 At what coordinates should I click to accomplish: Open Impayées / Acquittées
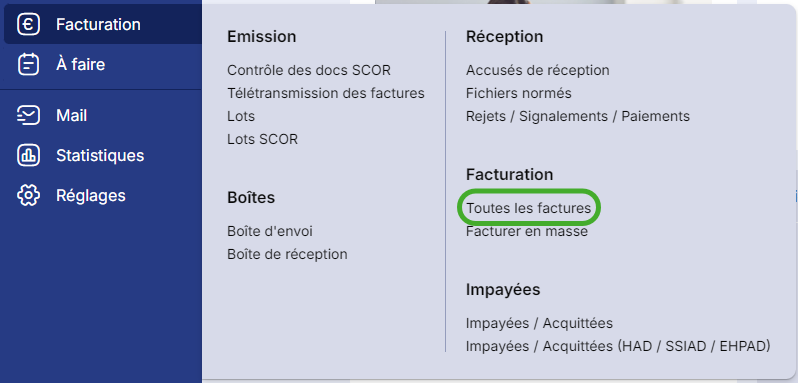pyautogui.click(x=539, y=323)
